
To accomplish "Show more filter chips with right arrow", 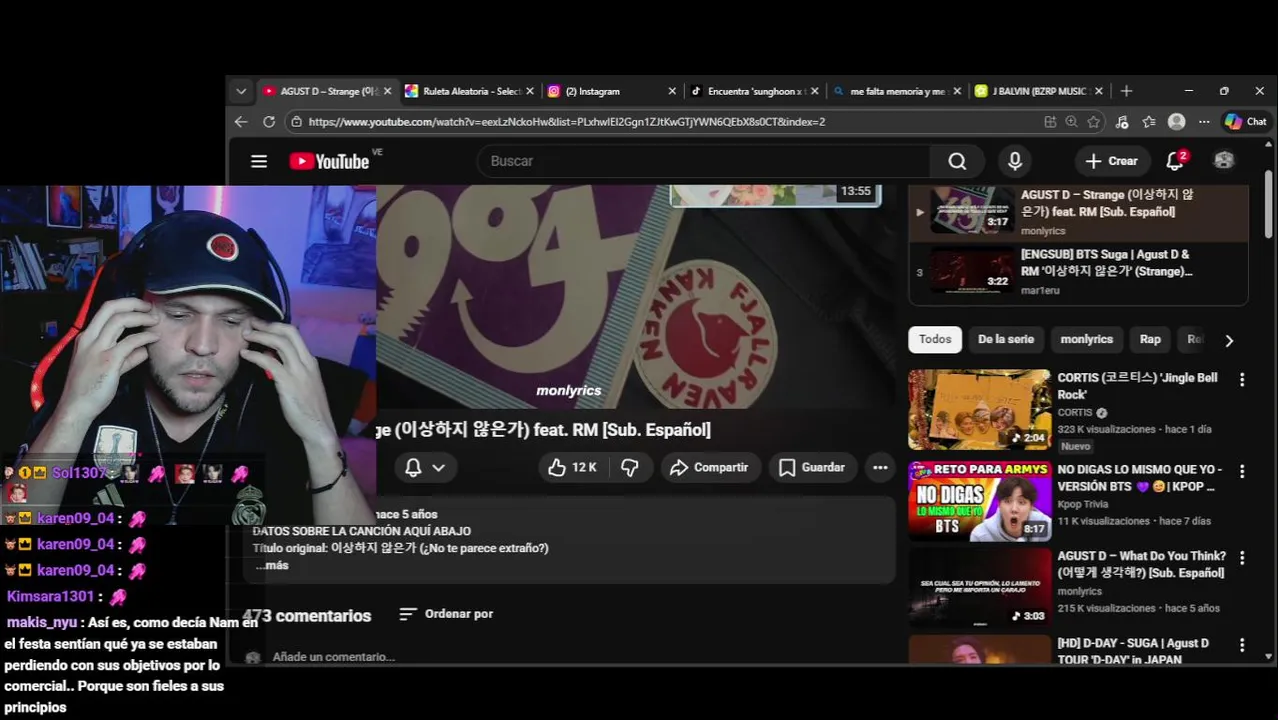I will (x=1229, y=340).
